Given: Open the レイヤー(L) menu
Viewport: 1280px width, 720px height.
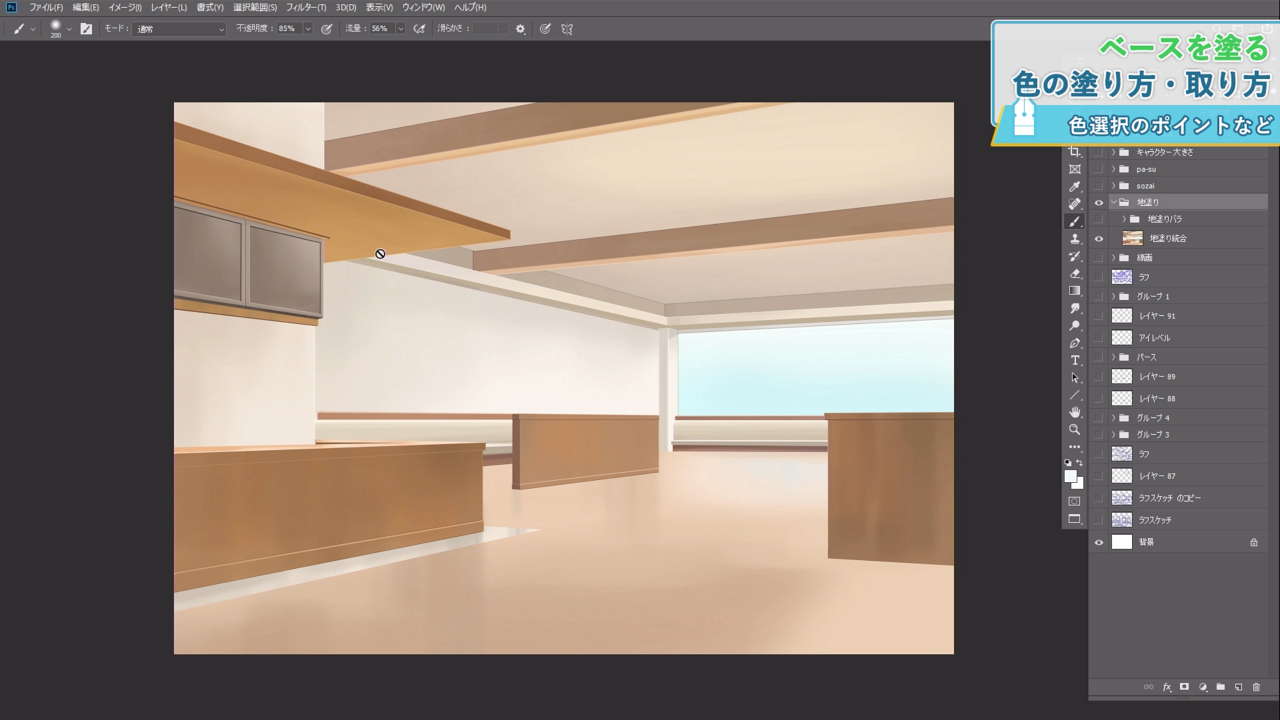Looking at the screenshot, I should coord(169,7).
